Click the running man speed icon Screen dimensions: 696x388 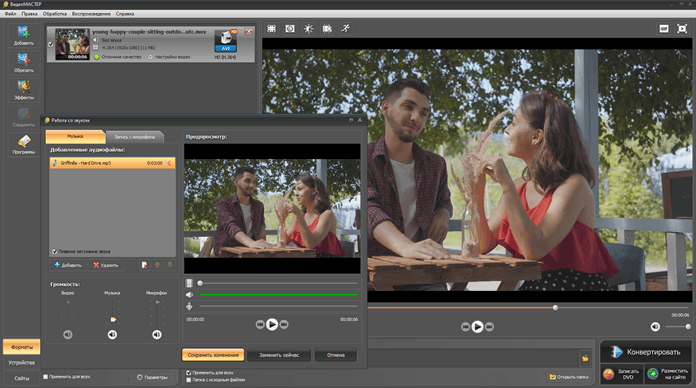345,29
